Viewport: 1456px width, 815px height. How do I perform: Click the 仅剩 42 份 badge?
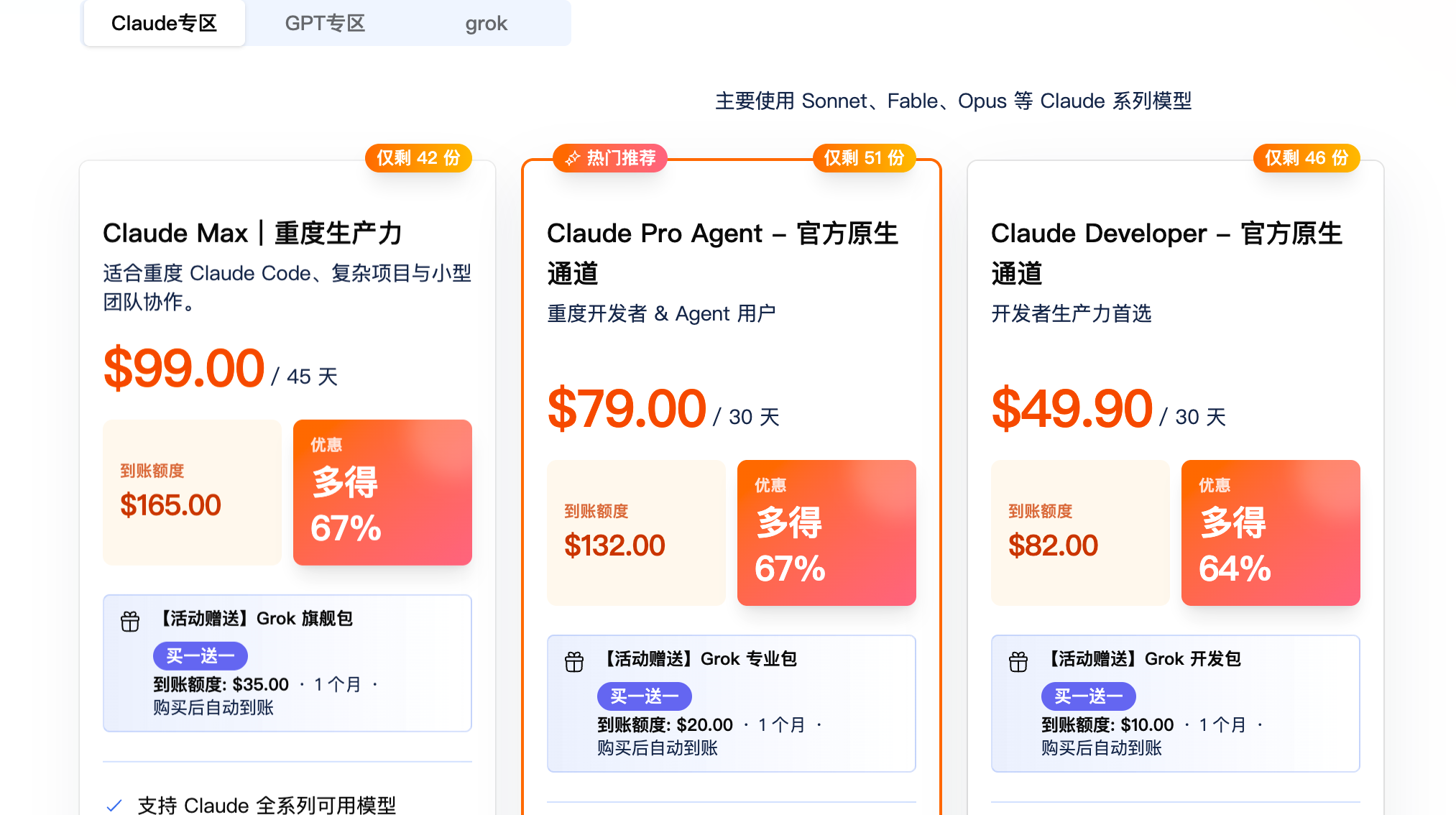pyautogui.click(x=419, y=158)
